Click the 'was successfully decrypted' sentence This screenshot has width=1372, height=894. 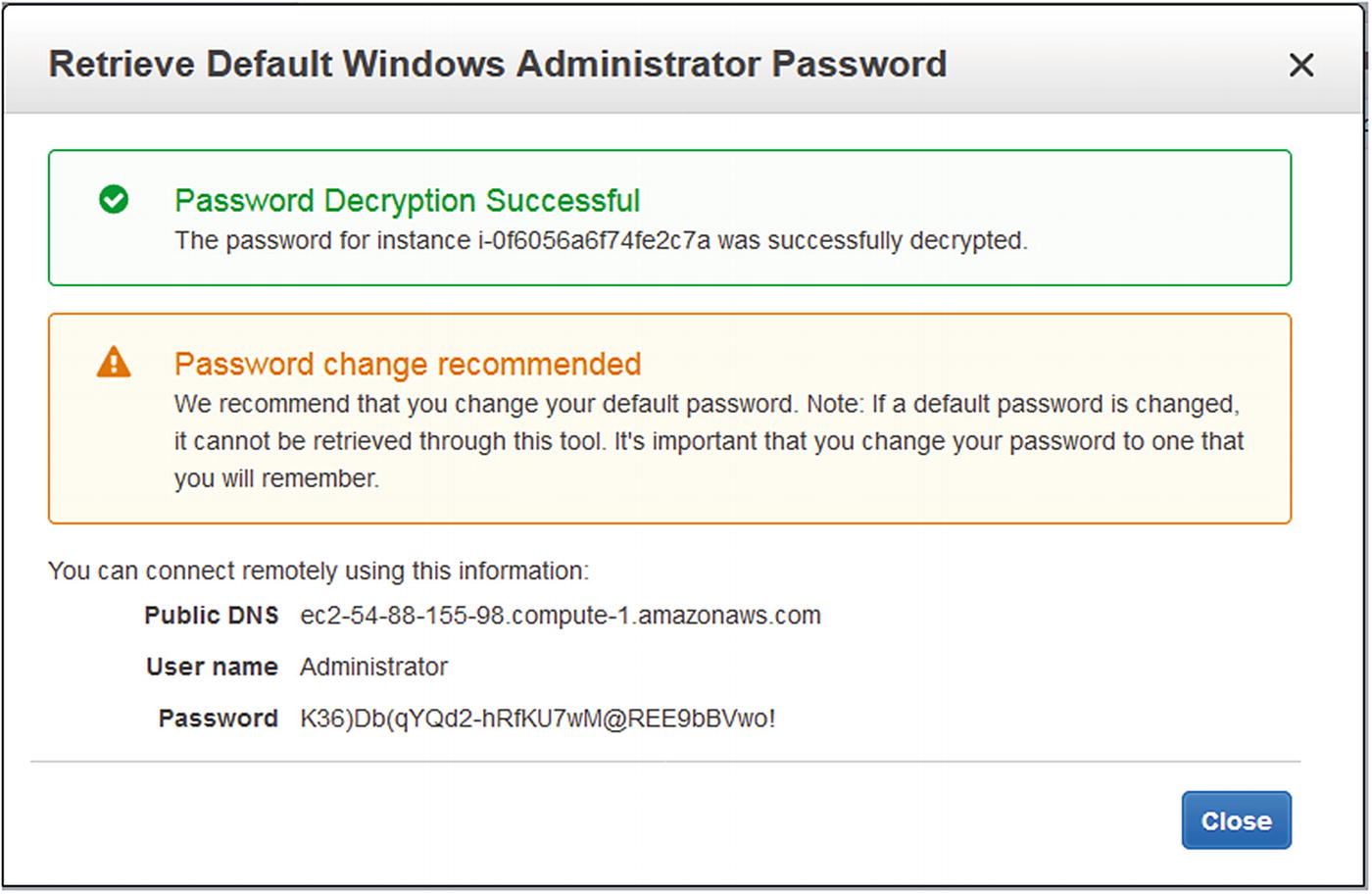coord(601,241)
